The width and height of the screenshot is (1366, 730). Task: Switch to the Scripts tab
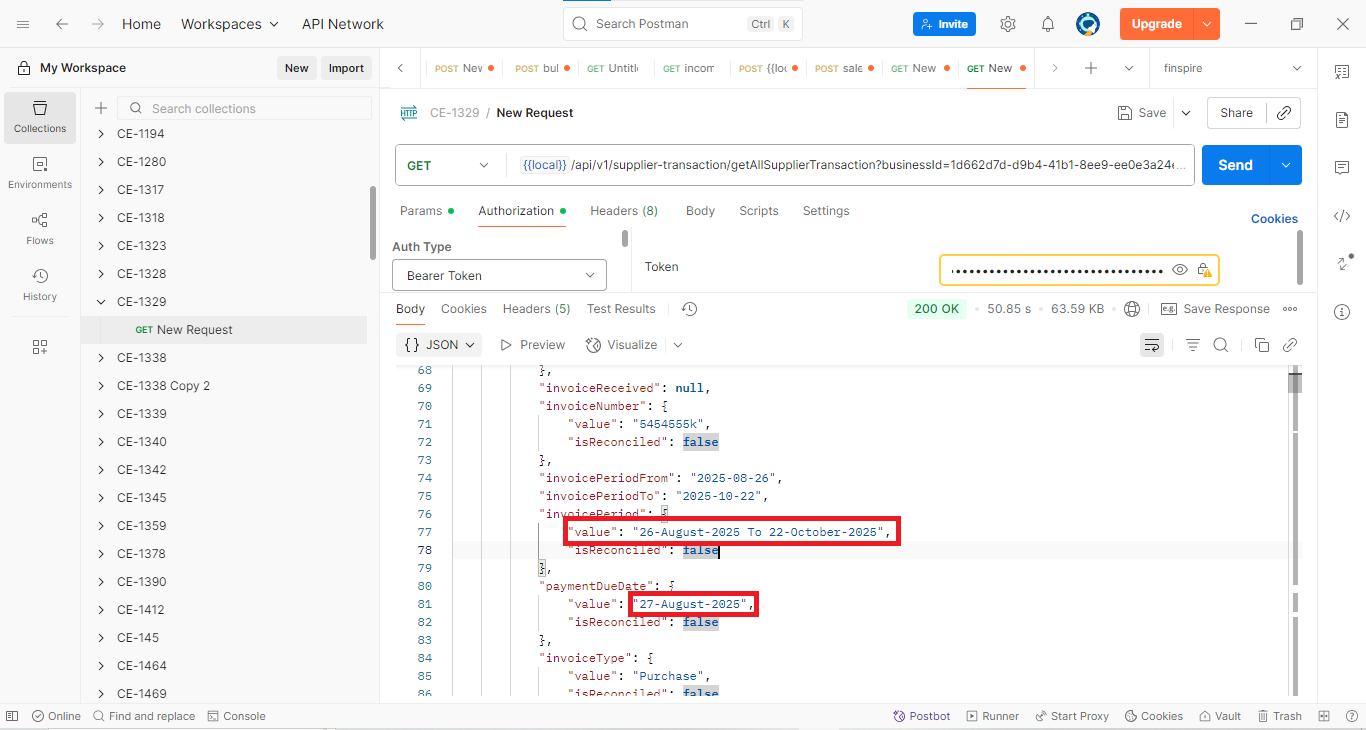click(759, 211)
